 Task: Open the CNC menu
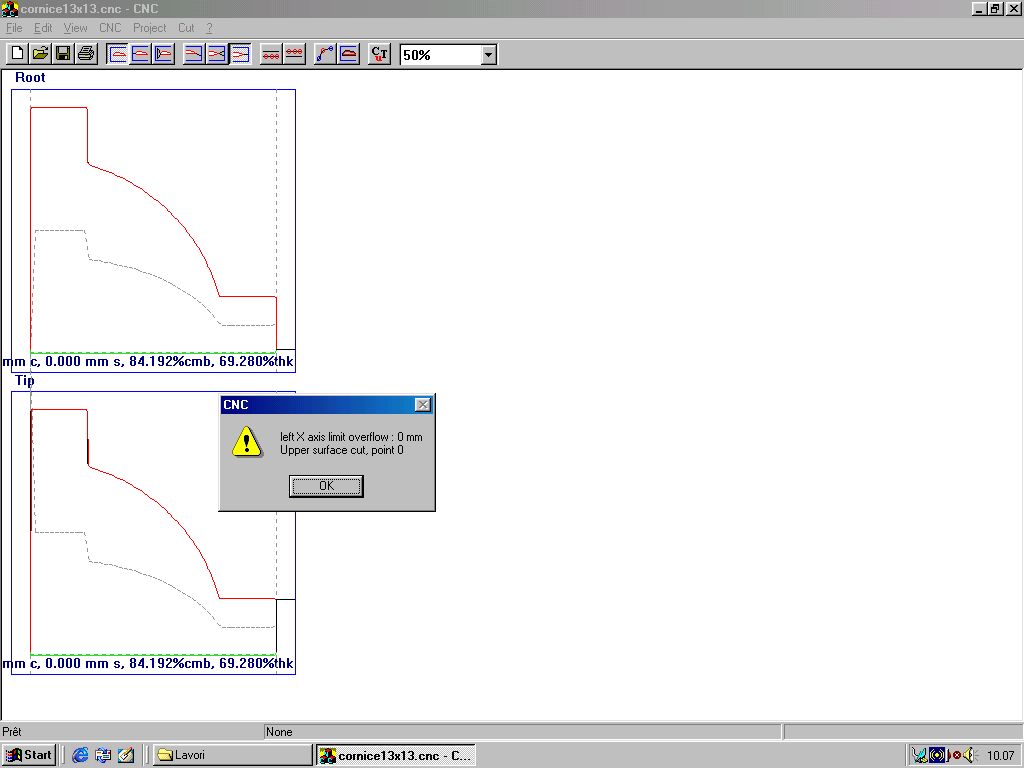[x=110, y=28]
